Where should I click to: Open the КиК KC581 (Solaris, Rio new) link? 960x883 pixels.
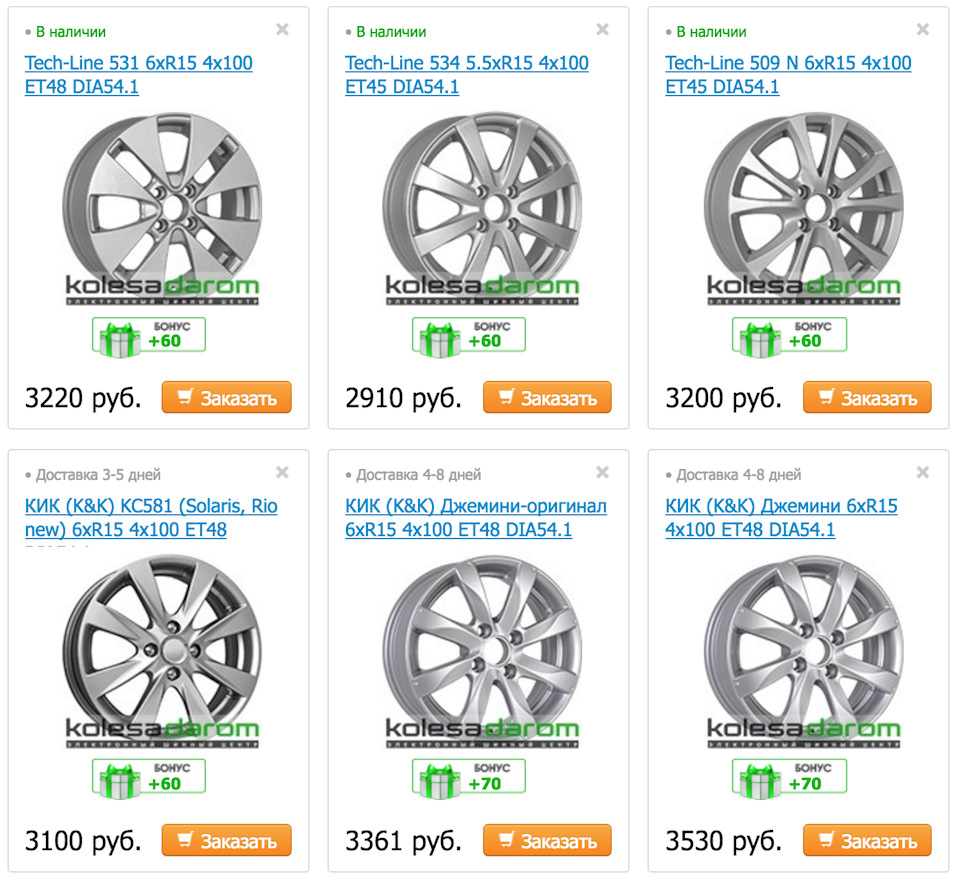tap(150, 518)
